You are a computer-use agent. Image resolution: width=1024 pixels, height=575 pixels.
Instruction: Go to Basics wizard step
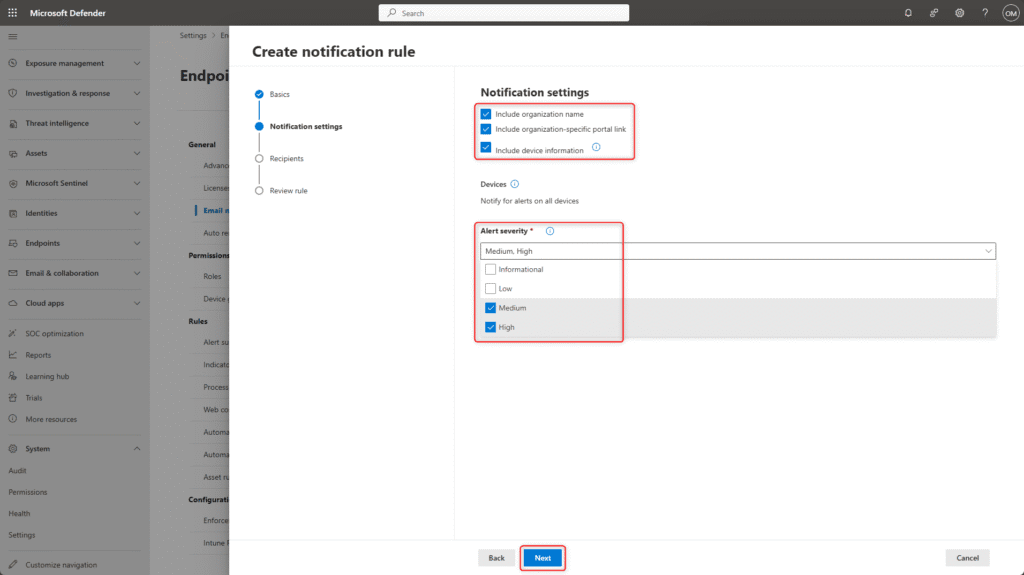click(x=279, y=94)
